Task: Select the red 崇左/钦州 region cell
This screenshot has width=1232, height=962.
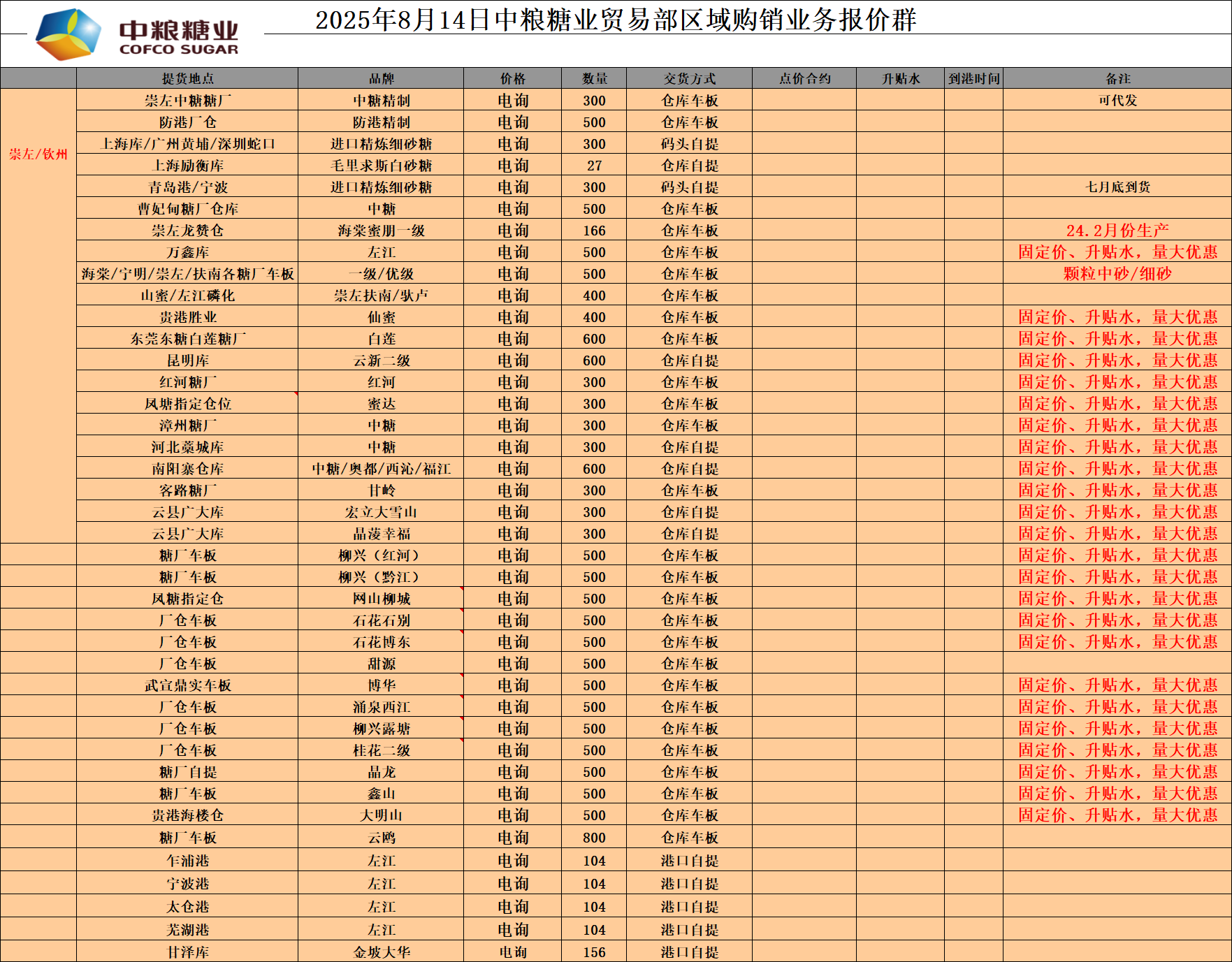Action: click(x=38, y=154)
